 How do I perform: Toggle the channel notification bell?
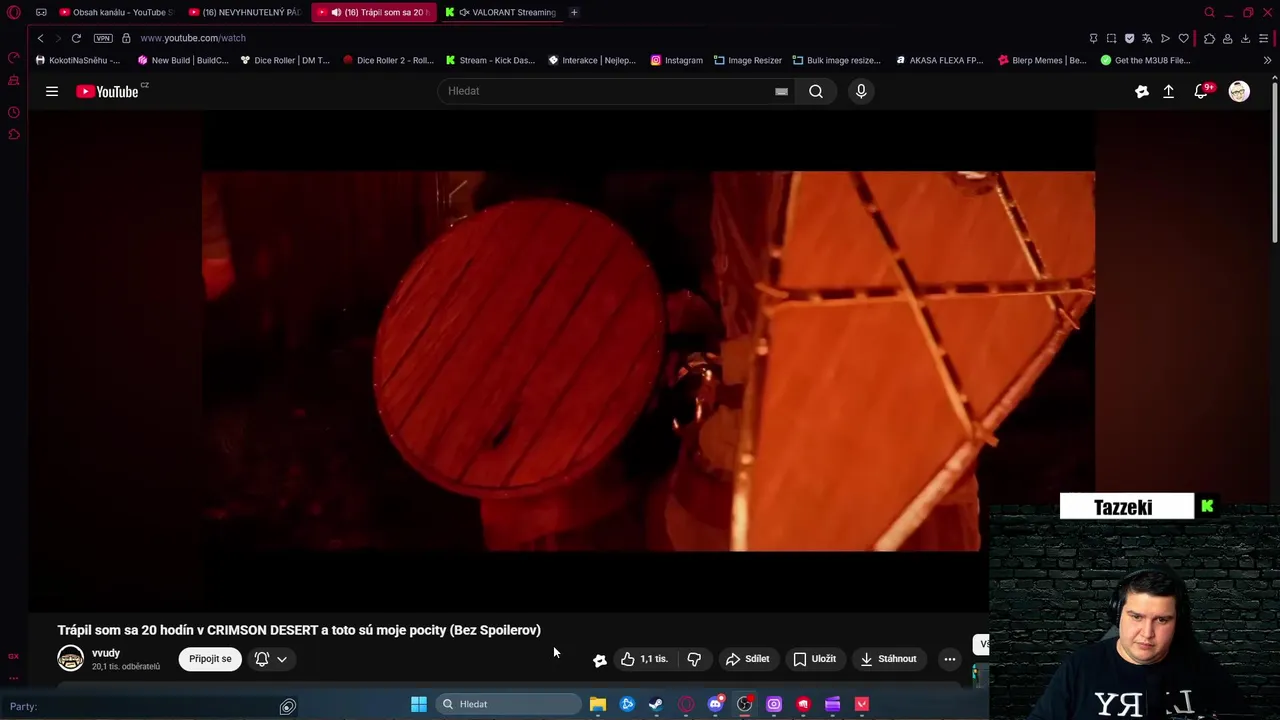click(262, 659)
